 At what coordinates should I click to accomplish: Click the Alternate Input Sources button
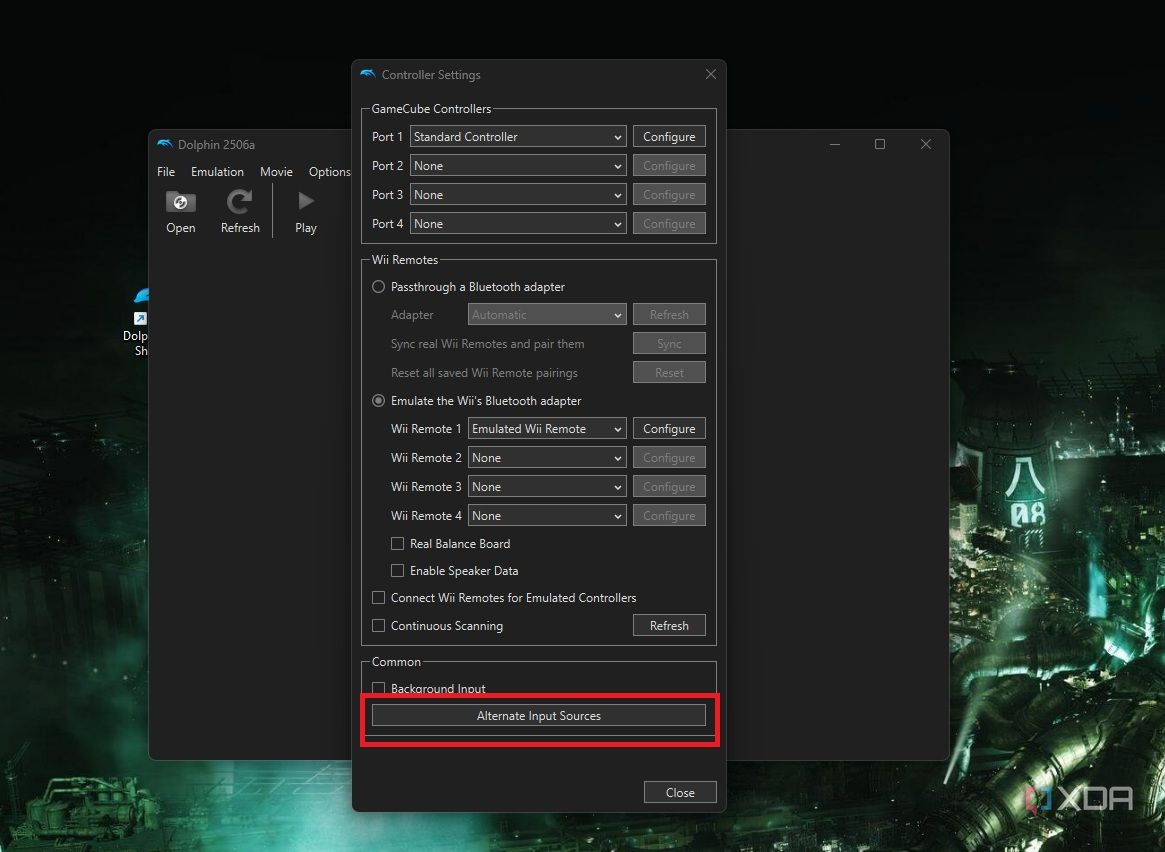click(538, 716)
